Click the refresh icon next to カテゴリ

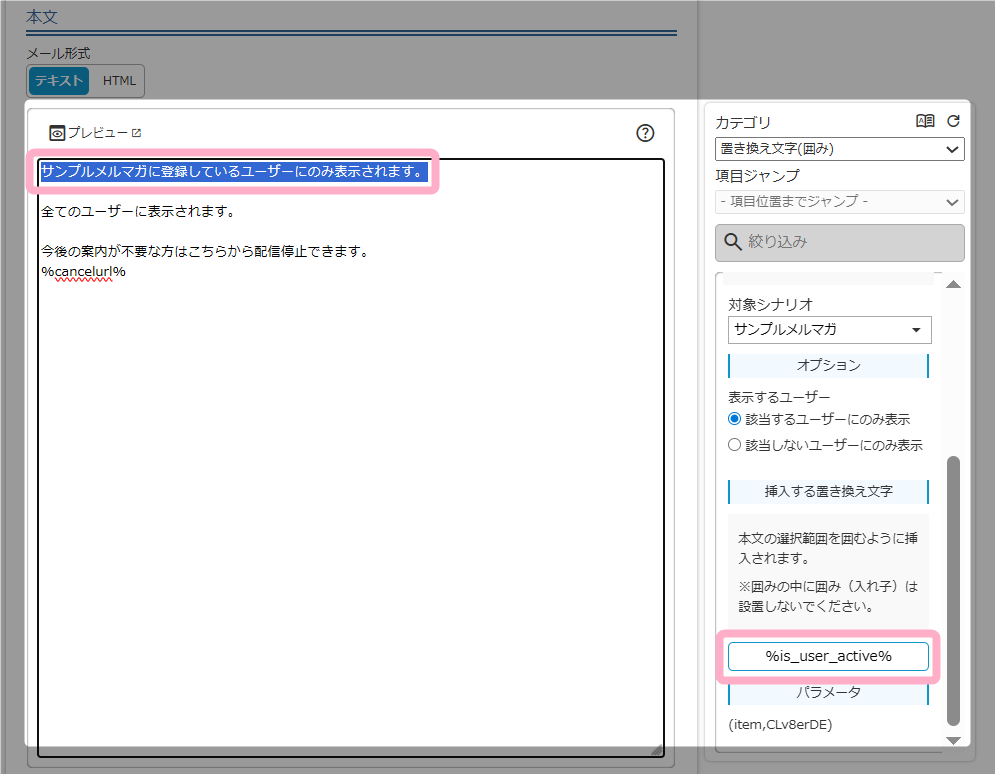953,121
